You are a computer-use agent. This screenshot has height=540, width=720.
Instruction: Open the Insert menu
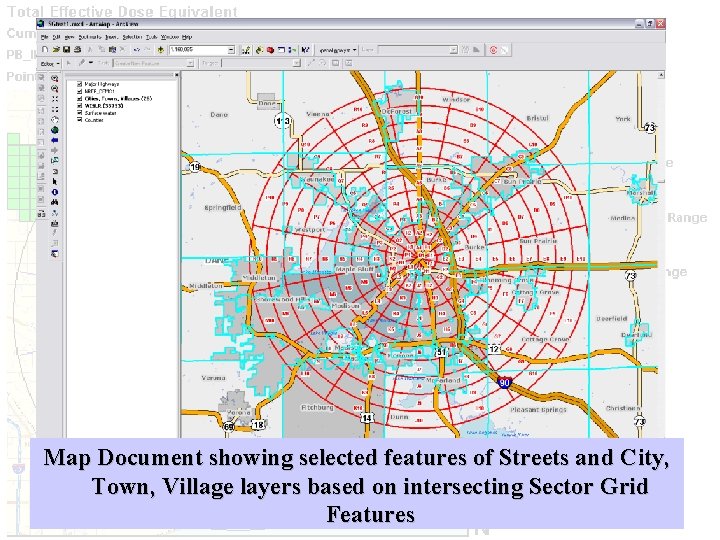pos(112,37)
